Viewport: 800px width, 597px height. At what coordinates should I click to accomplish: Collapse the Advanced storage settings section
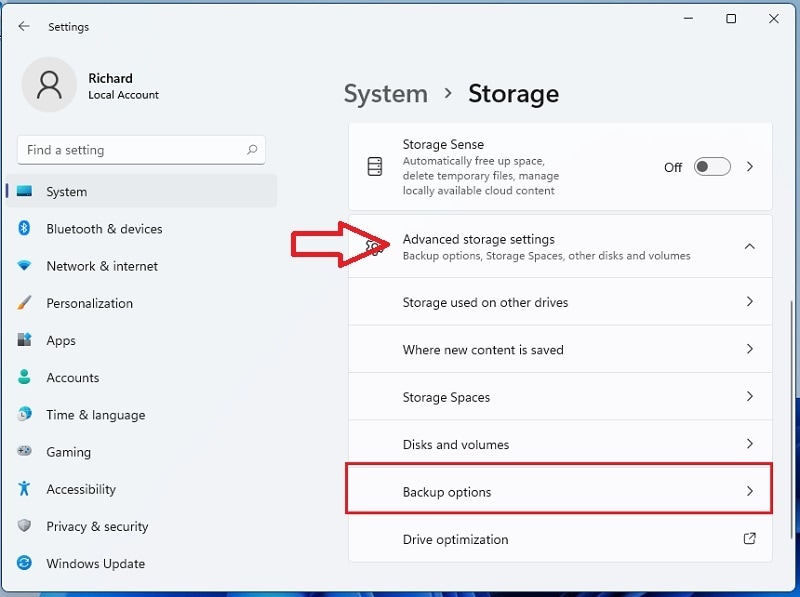pos(750,247)
